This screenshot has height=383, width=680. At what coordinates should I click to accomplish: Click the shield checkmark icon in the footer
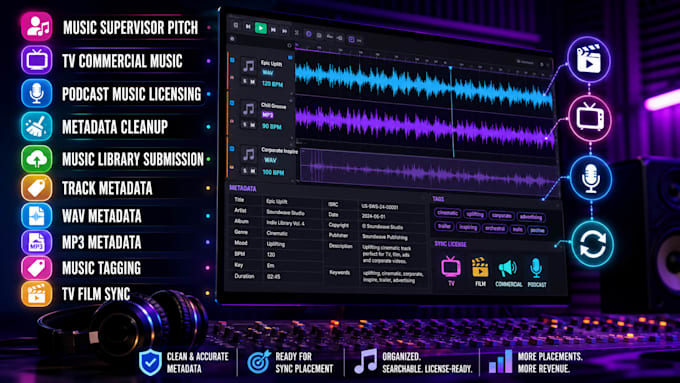pyautogui.click(x=150, y=362)
